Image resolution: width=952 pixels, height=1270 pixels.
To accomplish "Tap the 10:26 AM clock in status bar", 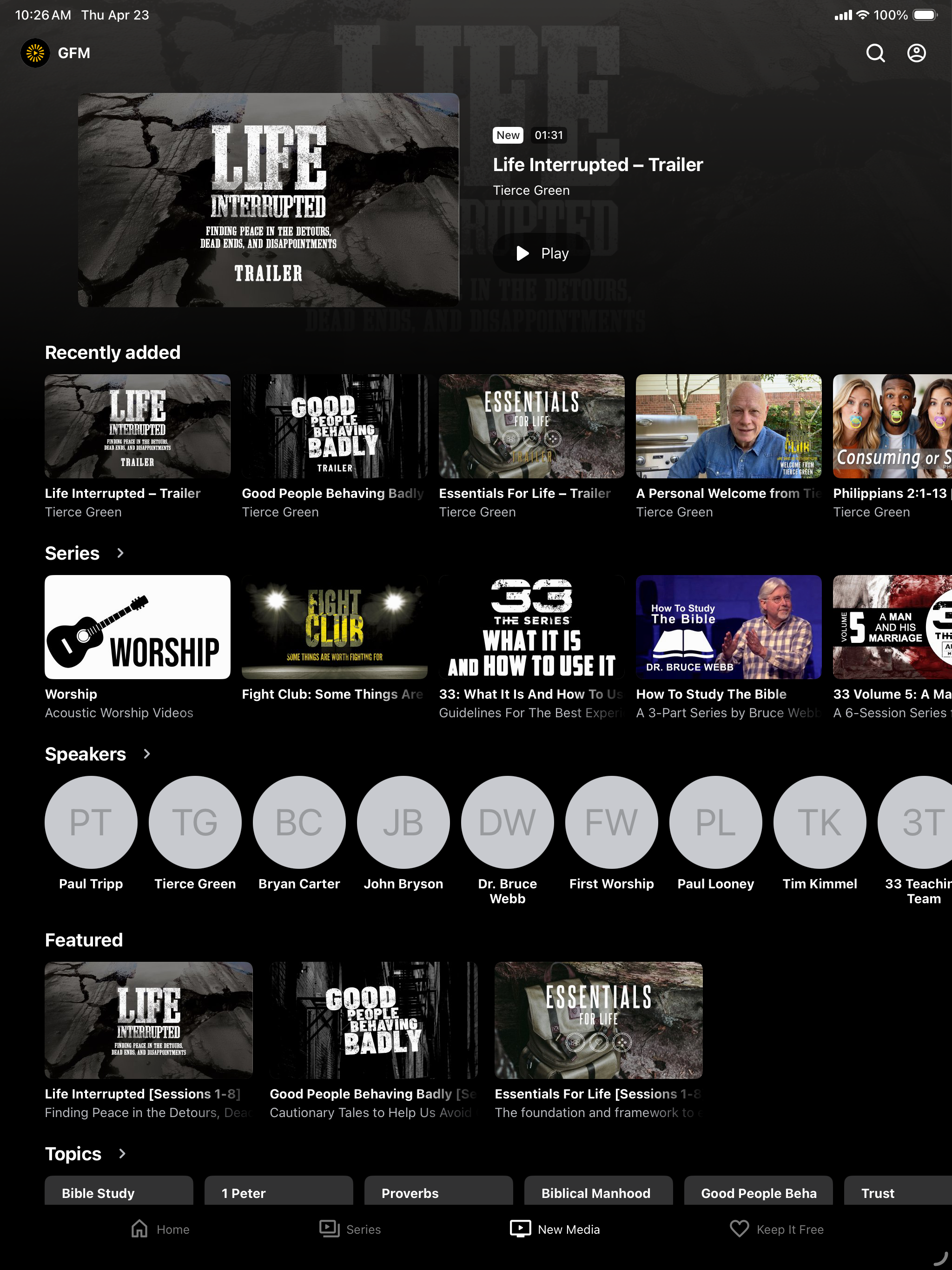I will point(43,15).
